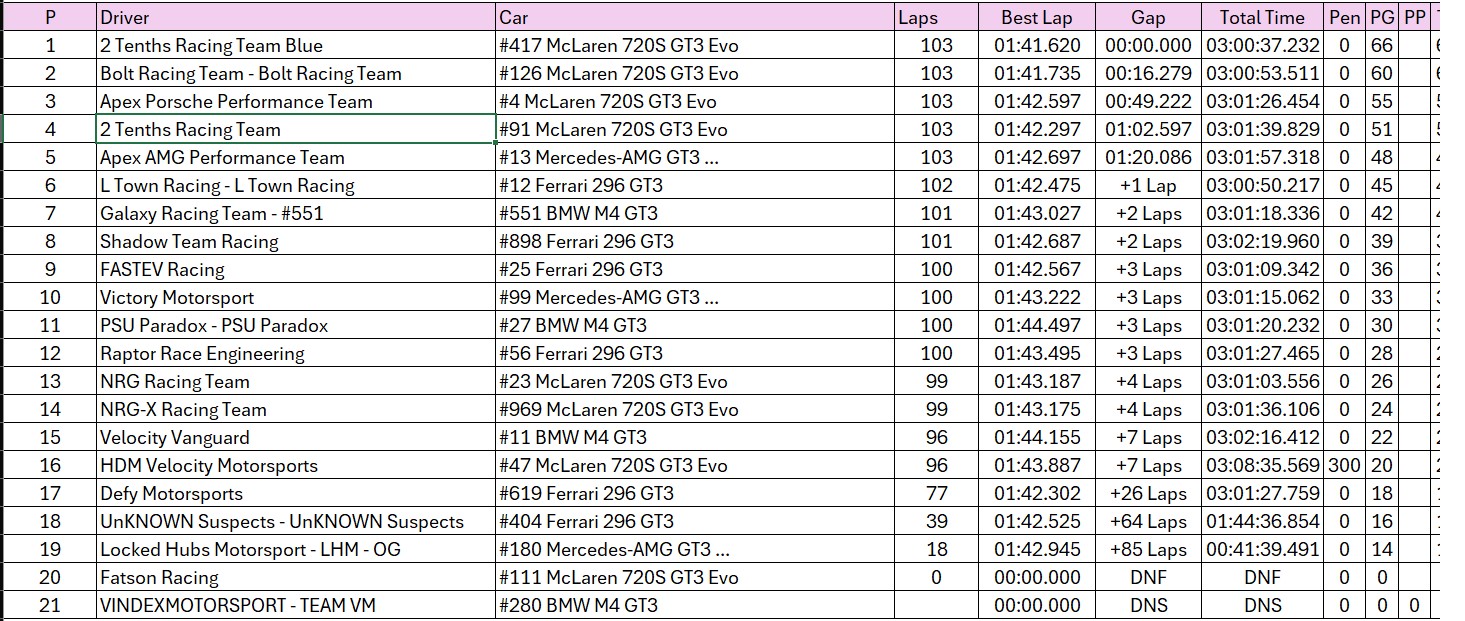Viewport: 1465px width, 621px height.
Task: Select car cell #13 Mercedes-AMG GT3
Action: click(695, 157)
